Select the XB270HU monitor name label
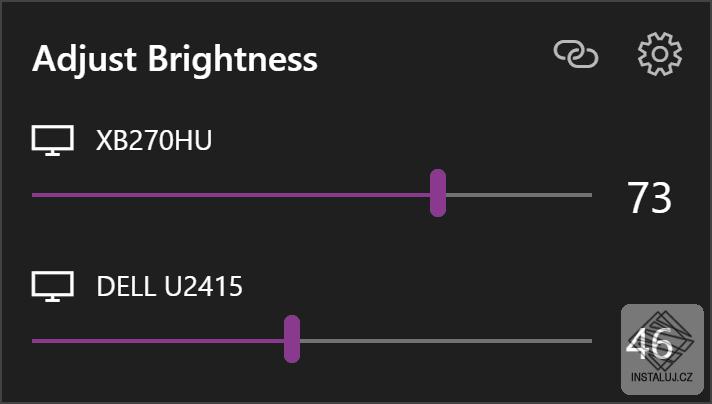The height and width of the screenshot is (404, 712). tap(154, 141)
